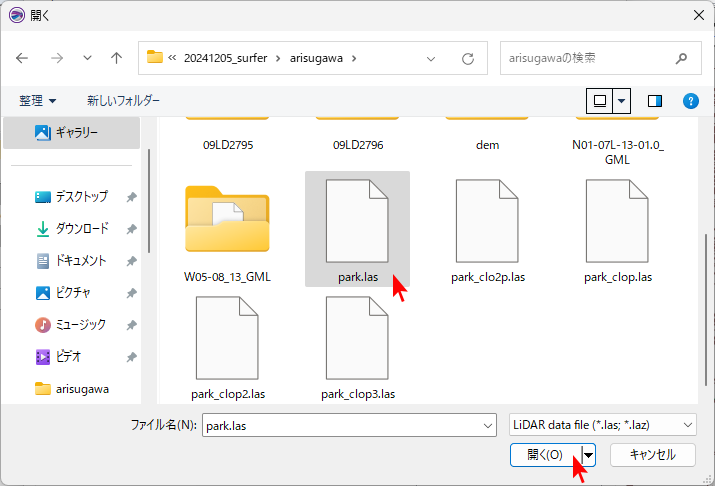The width and height of the screenshot is (715, 486).
Task: Refresh the current folder view
Action: (467, 58)
